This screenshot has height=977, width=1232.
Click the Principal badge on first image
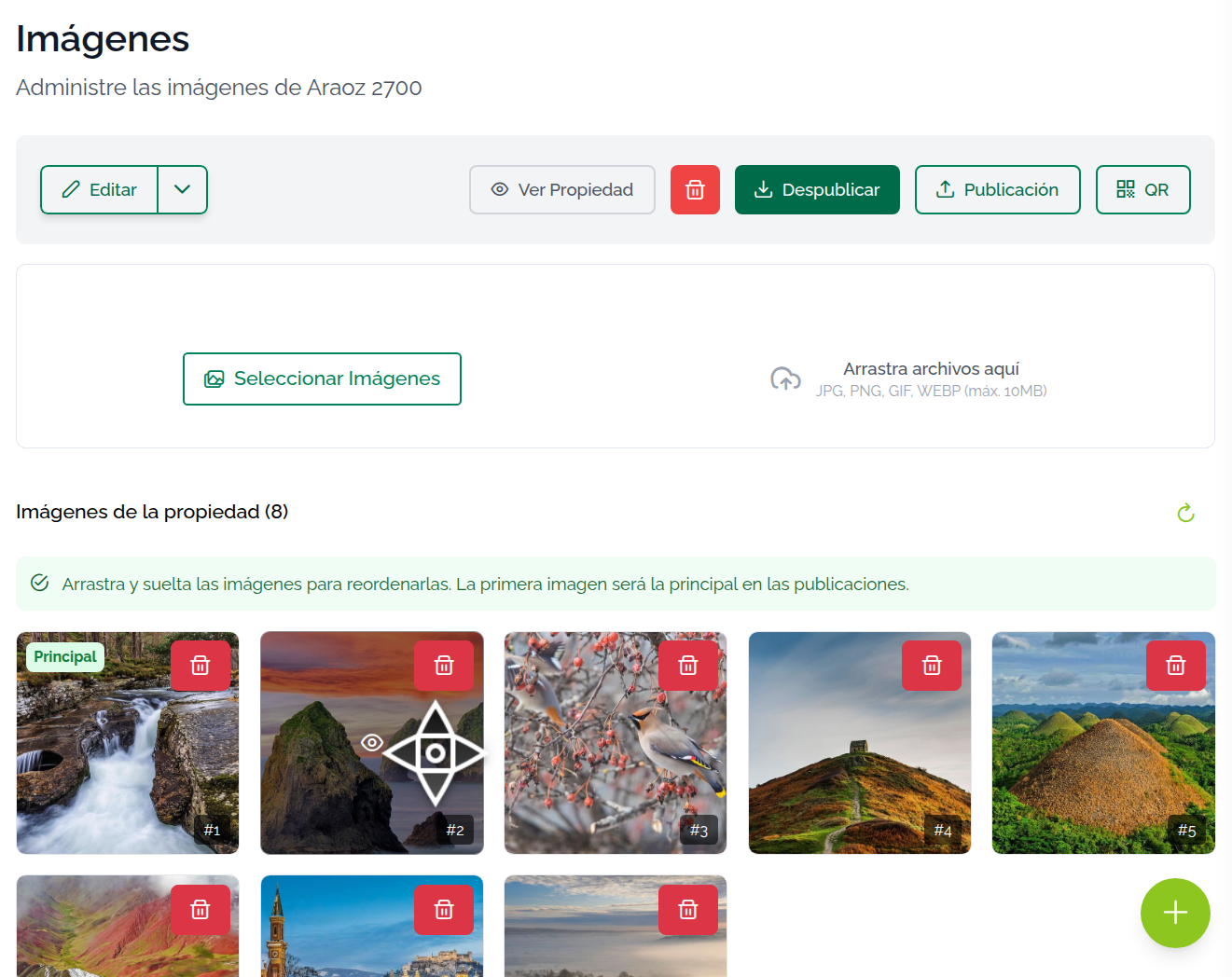coord(65,656)
